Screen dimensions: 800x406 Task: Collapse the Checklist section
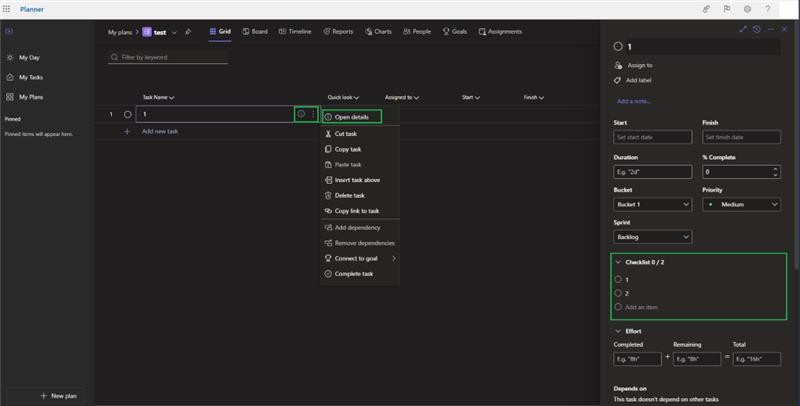point(618,262)
